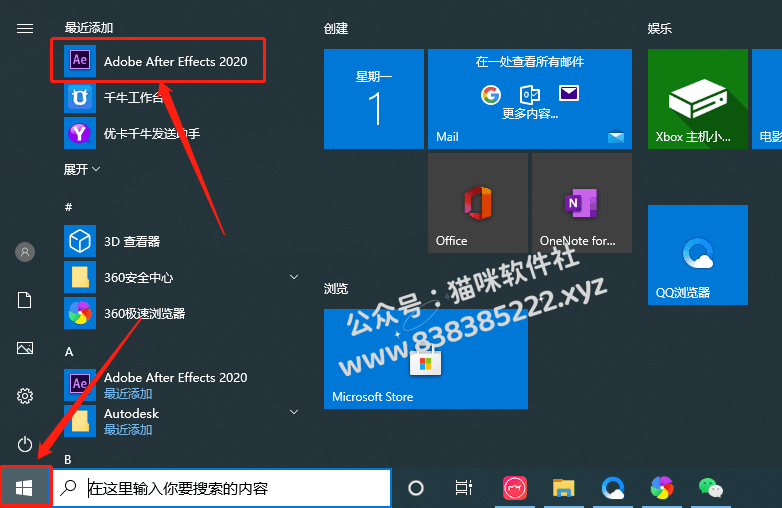The height and width of the screenshot is (508, 782).
Task: Open Task View on taskbar
Action: [x=464, y=488]
